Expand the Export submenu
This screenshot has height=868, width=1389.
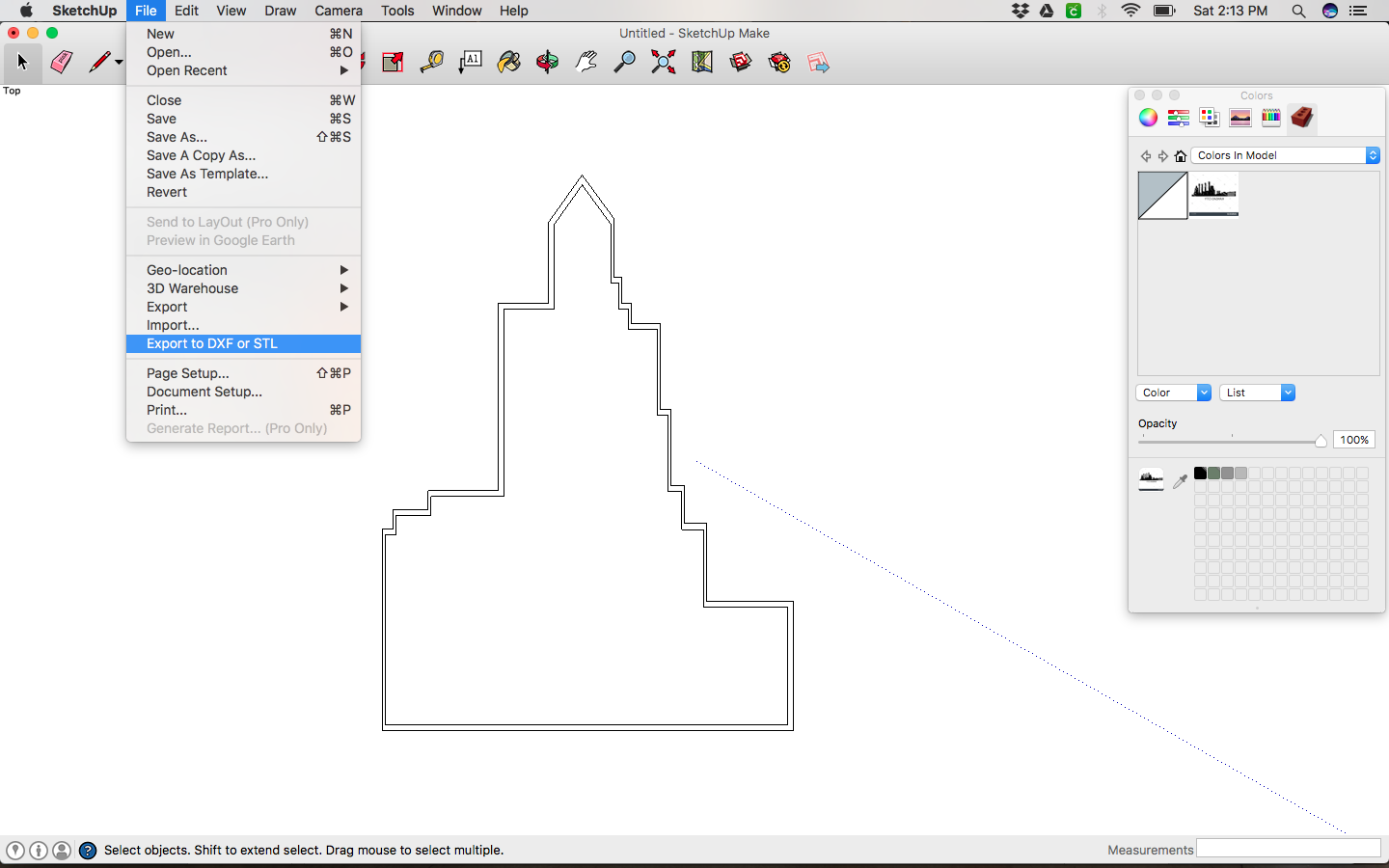pyautogui.click(x=243, y=307)
